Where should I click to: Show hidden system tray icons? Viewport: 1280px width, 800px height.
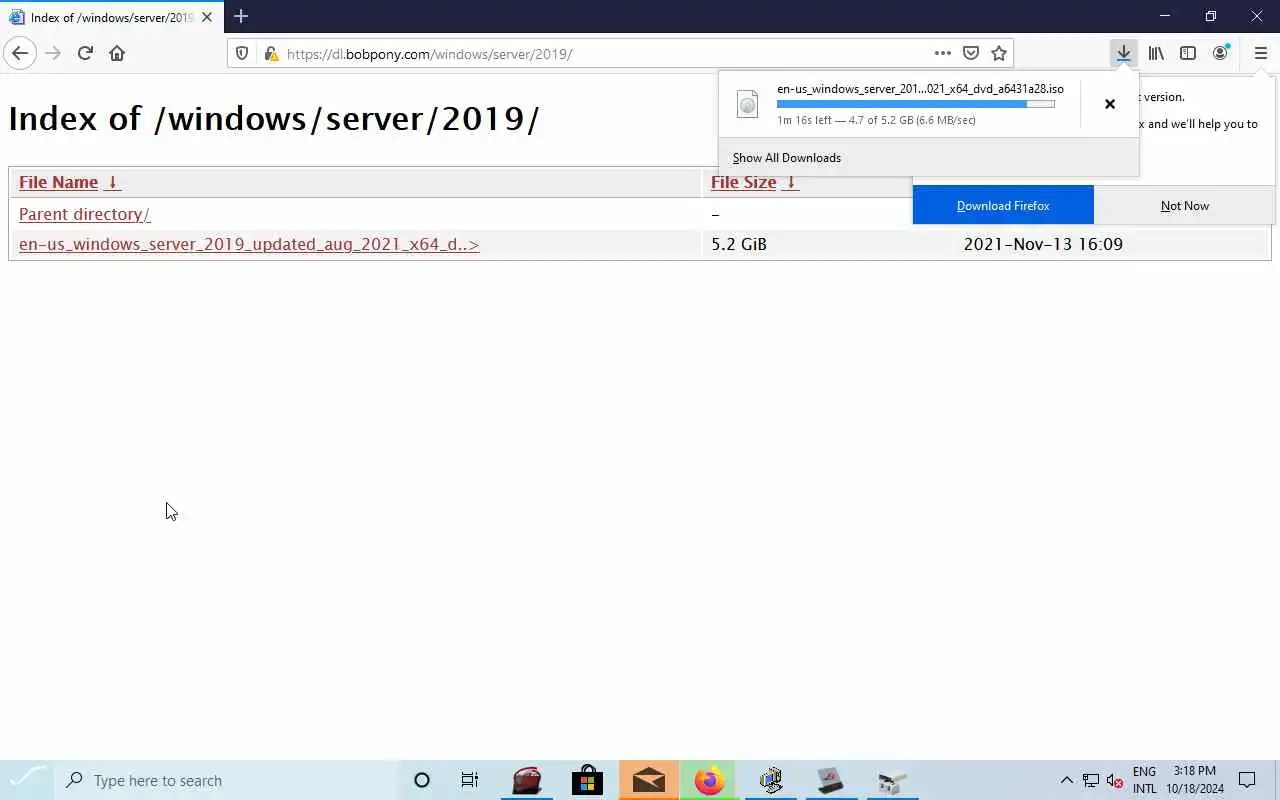click(x=1066, y=780)
